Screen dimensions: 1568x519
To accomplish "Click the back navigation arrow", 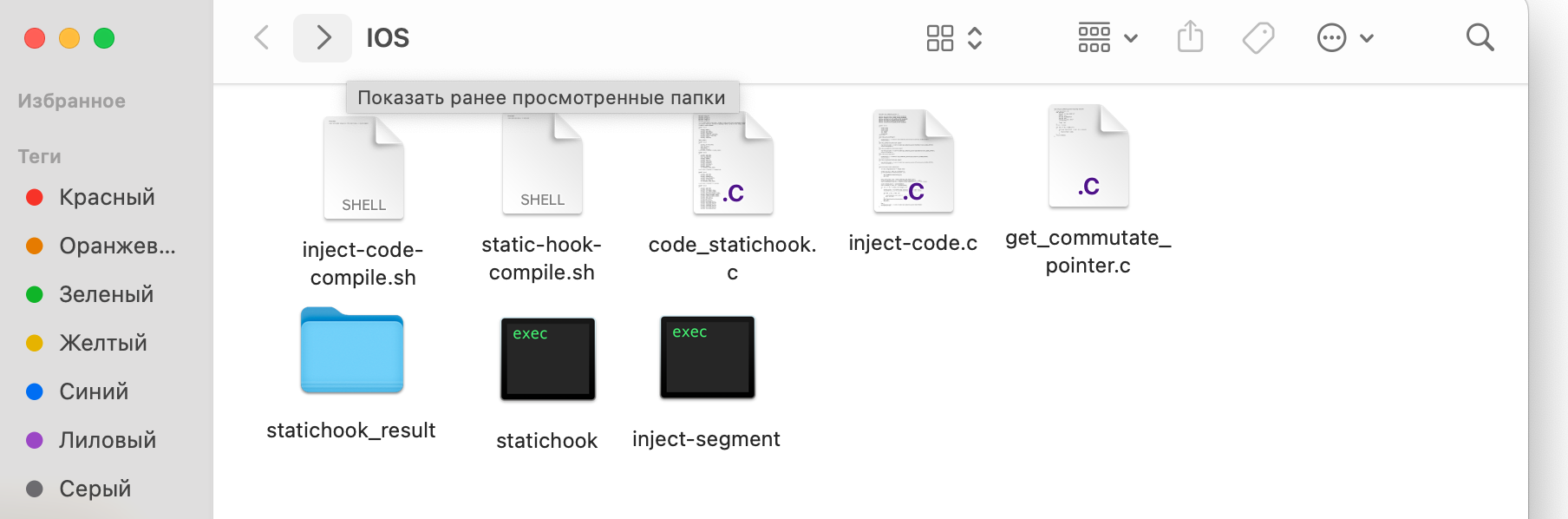I will tap(262, 38).
